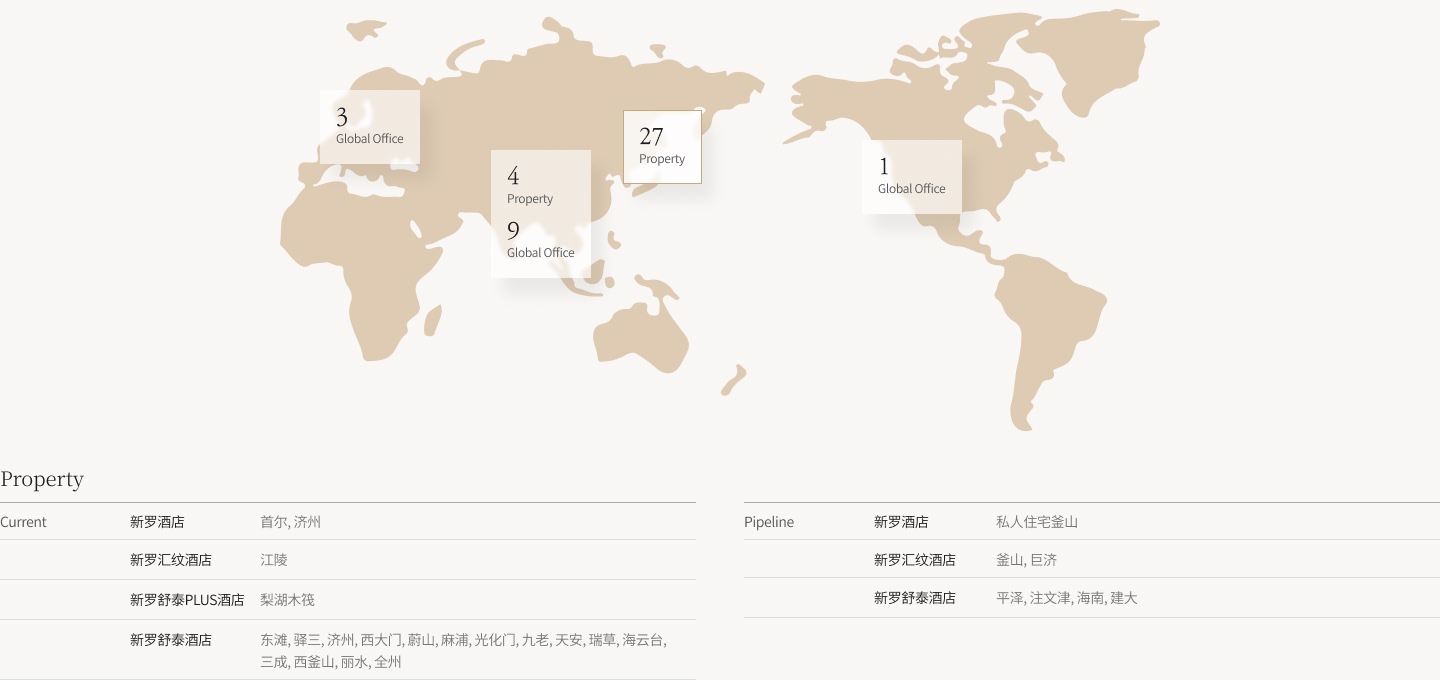
Task: Click 平泽, 注文津, 海南, 建大 text
Action: tap(1067, 598)
